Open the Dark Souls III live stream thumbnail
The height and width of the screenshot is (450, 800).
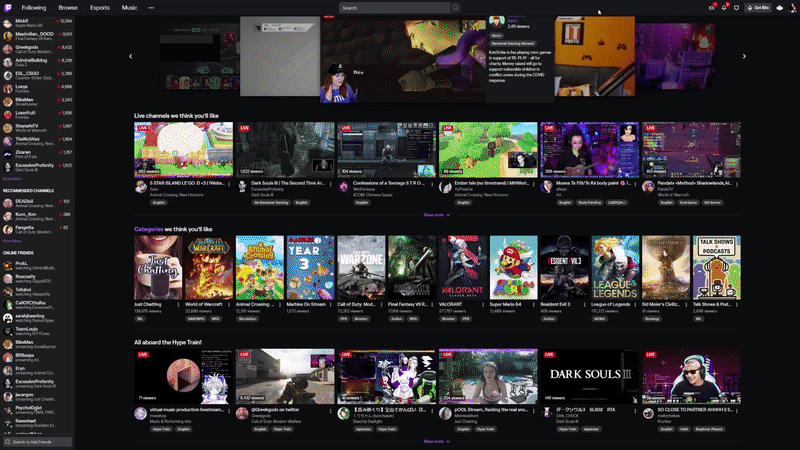click(x=285, y=149)
